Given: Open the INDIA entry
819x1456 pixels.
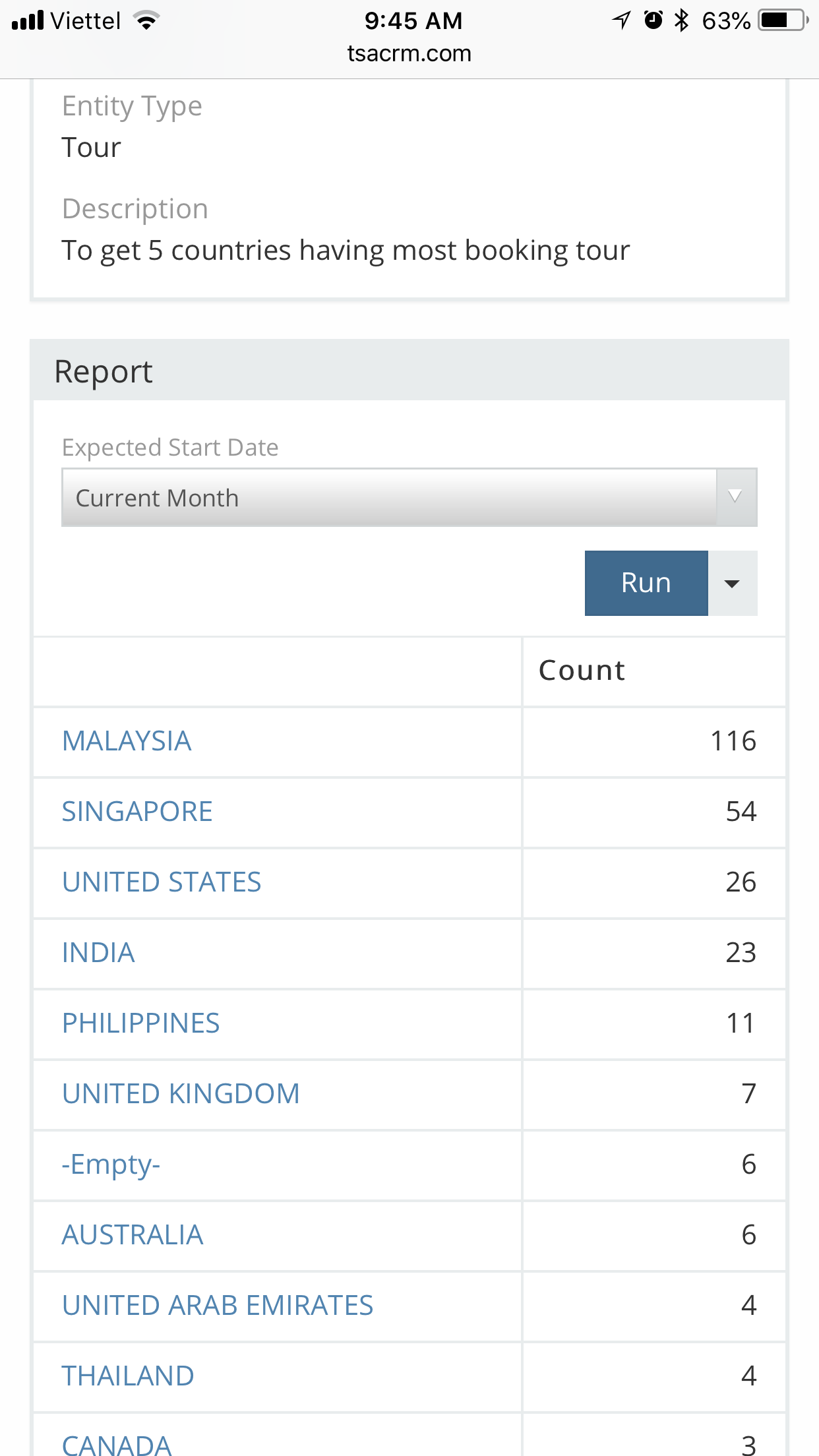Looking at the screenshot, I should 98,952.
